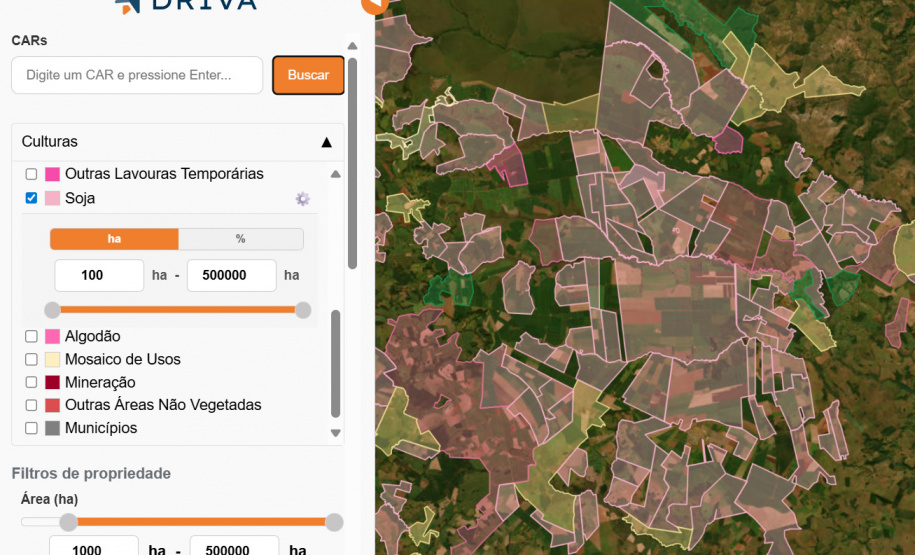Click Soja maximum hectares field 500000
This screenshot has width=915, height=555.
tap(232, 275)
